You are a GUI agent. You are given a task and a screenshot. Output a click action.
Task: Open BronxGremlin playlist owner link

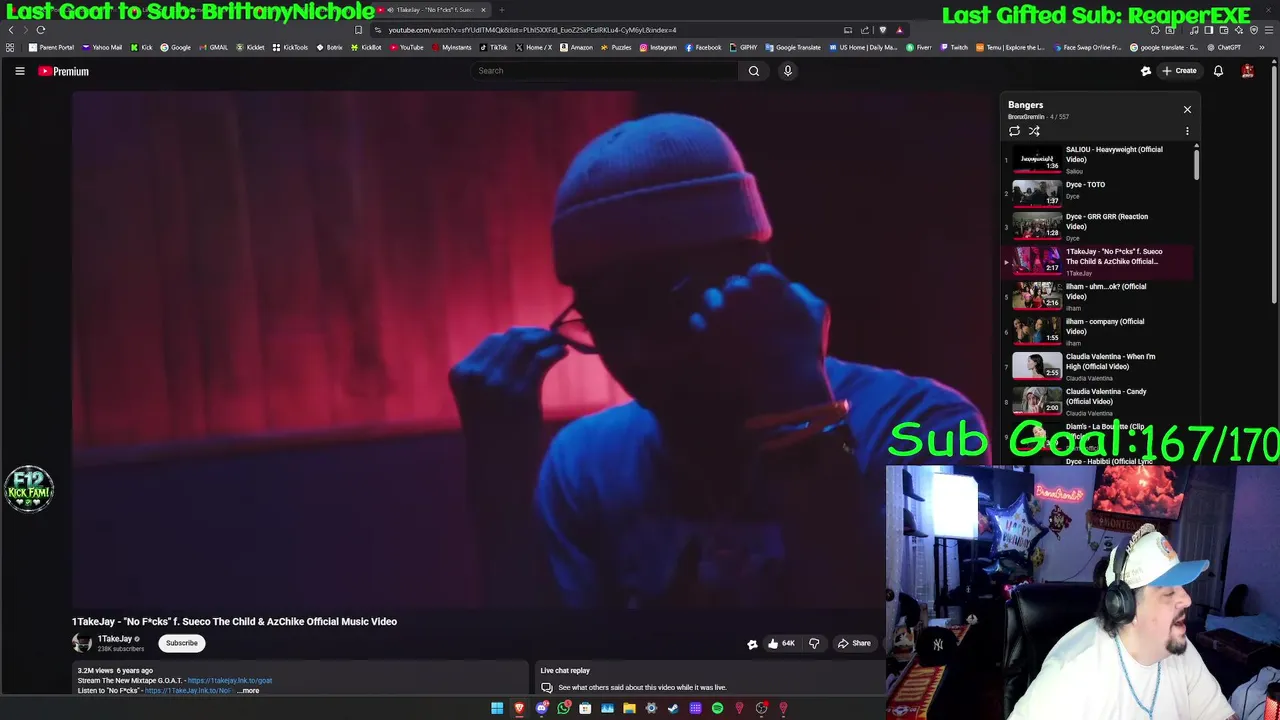[1026, 117]
